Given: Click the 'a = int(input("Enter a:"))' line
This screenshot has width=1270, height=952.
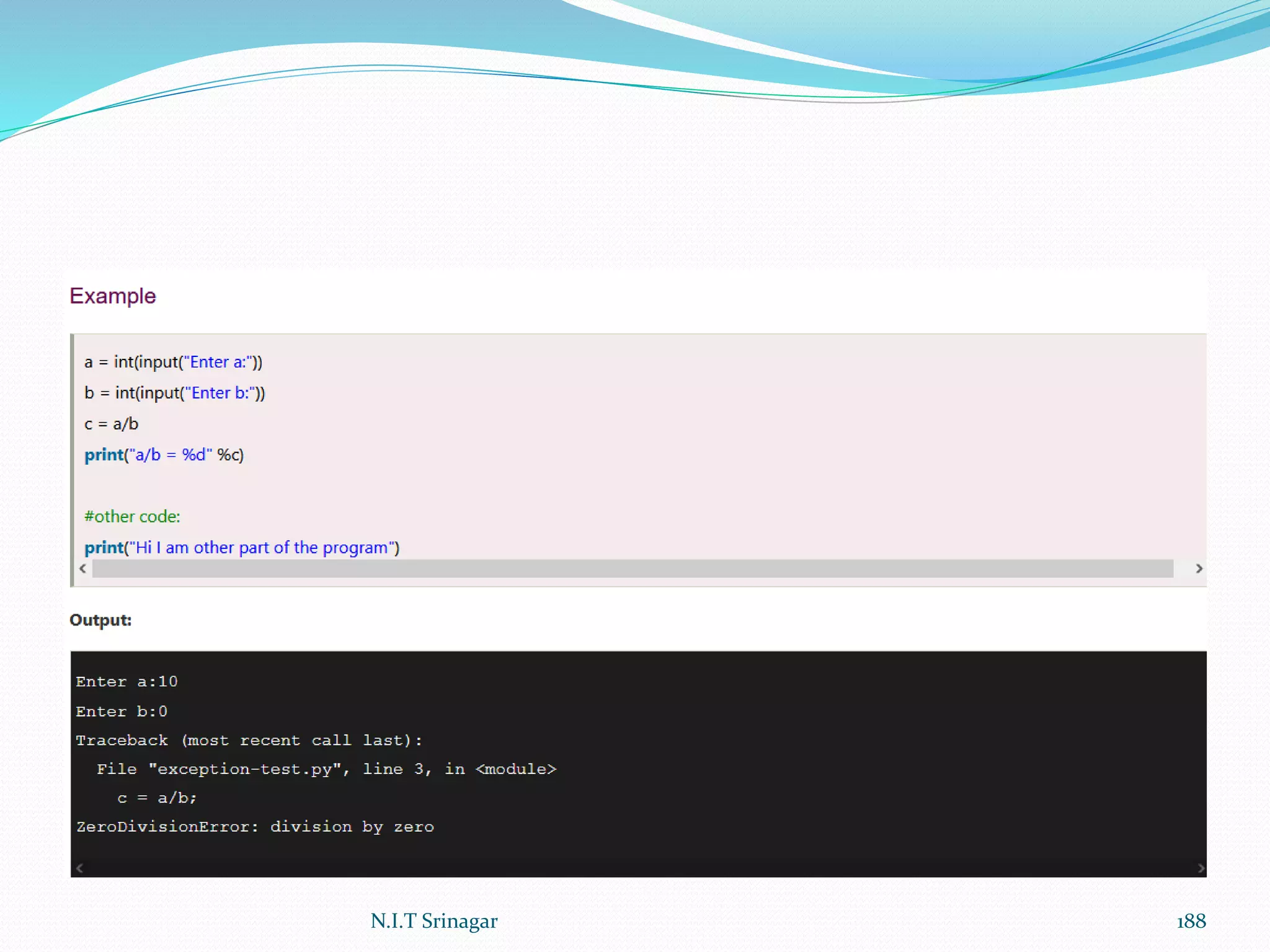Looking at the screenshot, I should pos(173,362).
